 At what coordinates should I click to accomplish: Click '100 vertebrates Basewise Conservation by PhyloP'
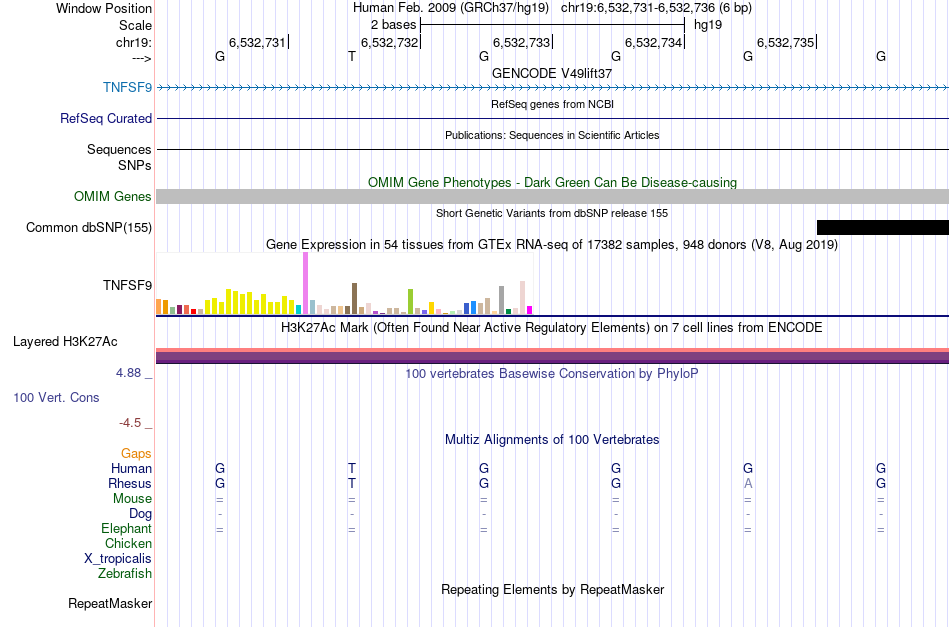point(552,374)
